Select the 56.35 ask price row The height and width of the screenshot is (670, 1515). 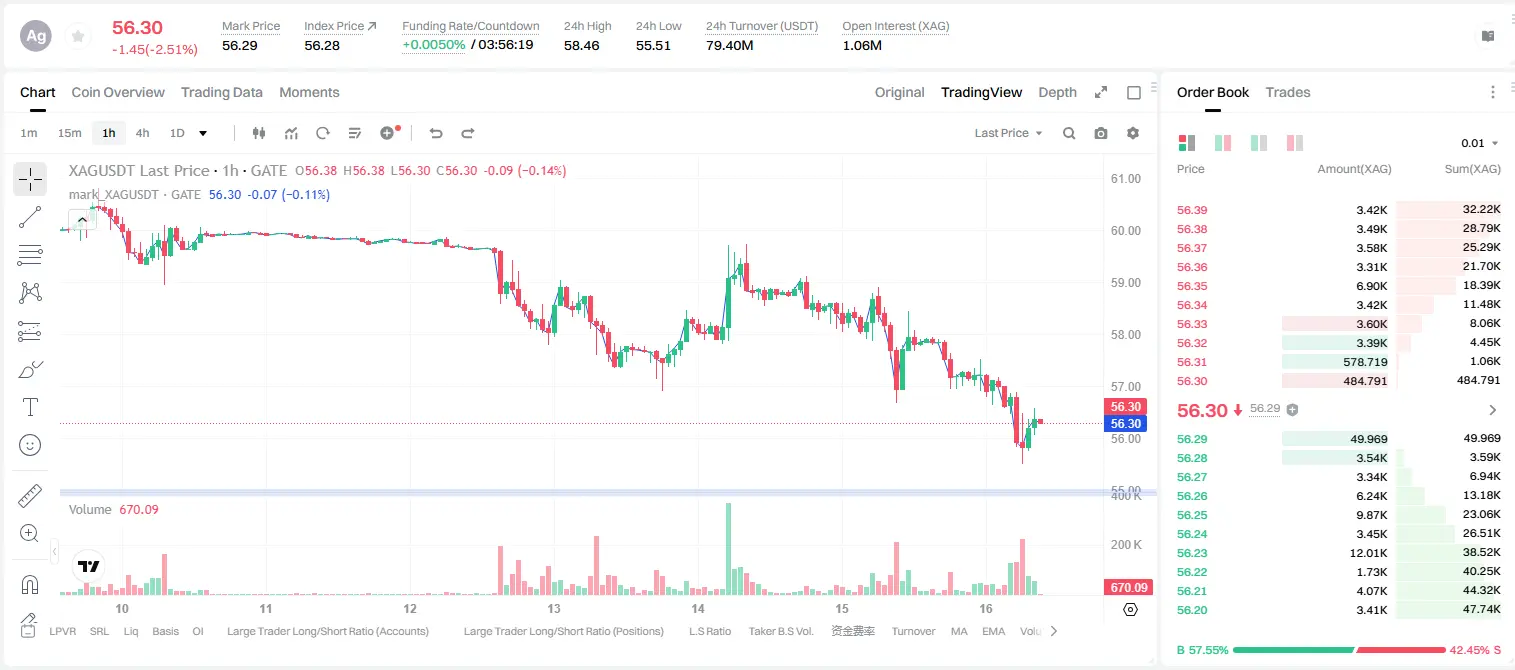[1338, 286]
